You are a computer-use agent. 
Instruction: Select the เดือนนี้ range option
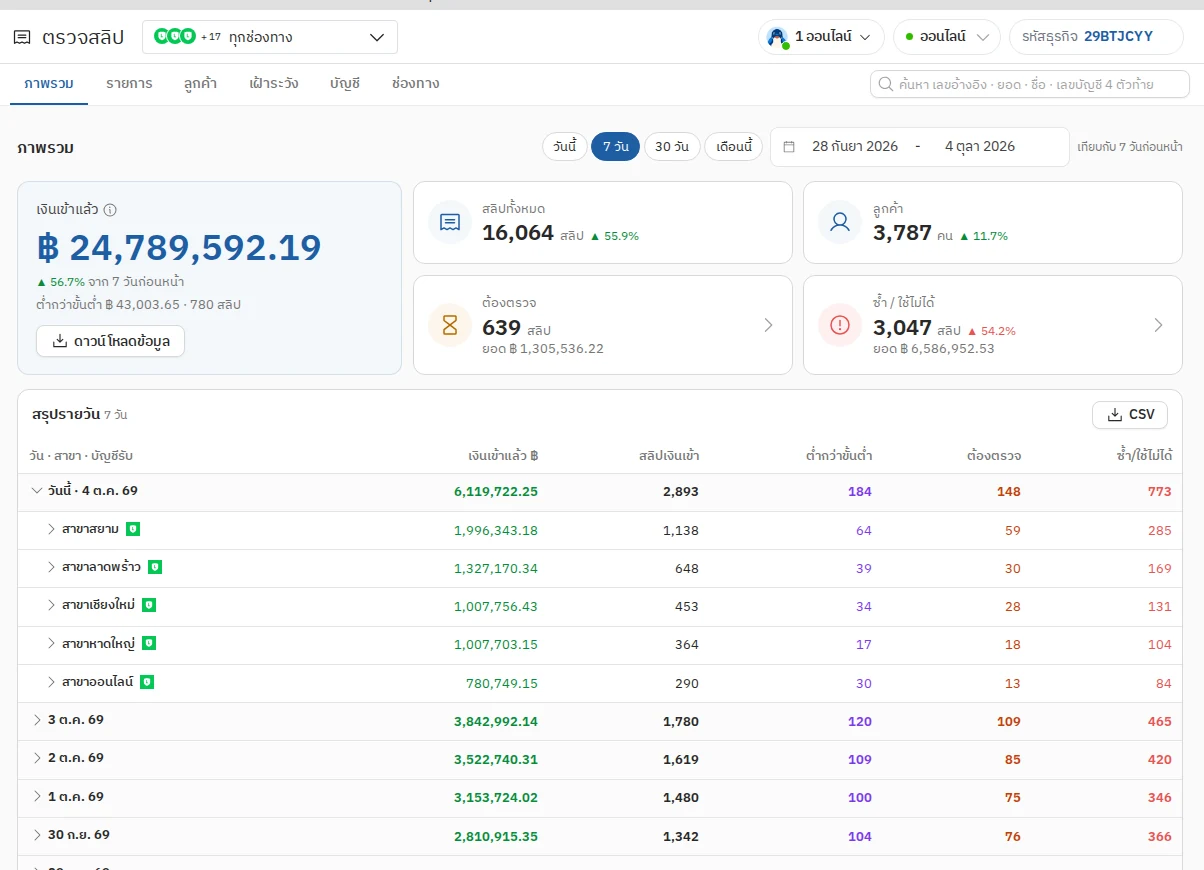pyautogui.click(x=734, y=147)
